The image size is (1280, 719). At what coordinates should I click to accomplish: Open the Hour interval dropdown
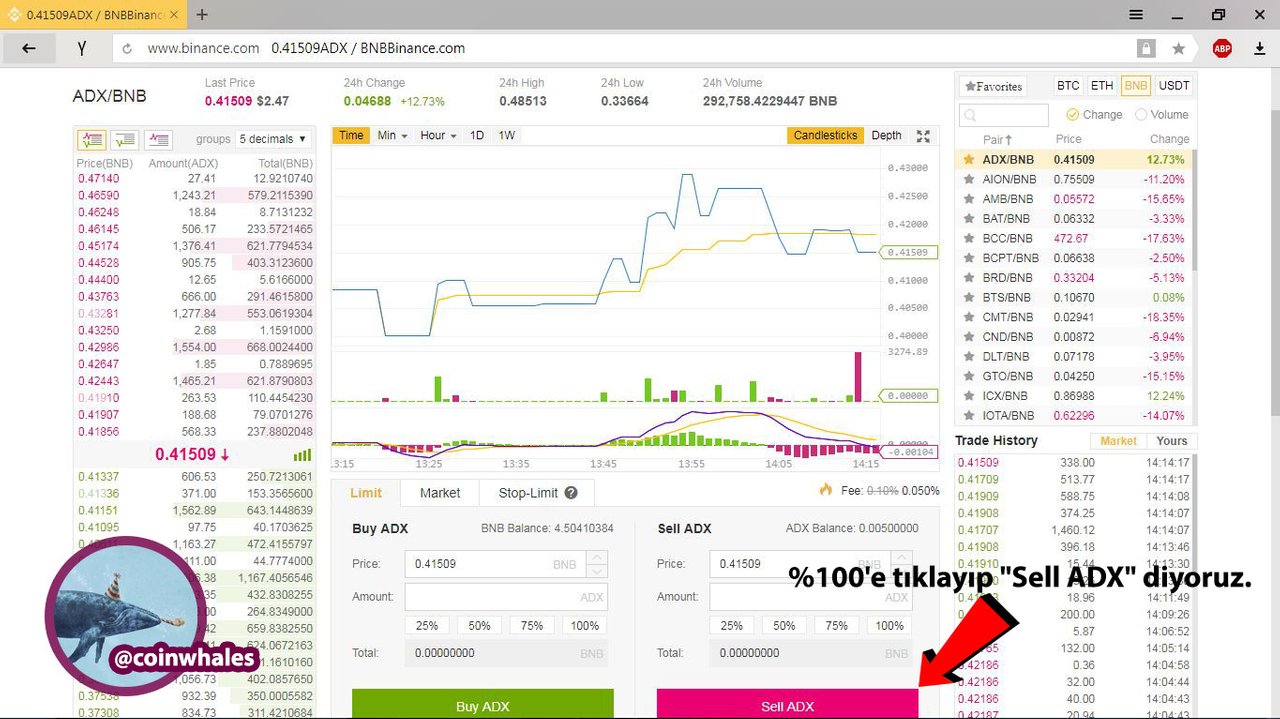click(438, 136)
